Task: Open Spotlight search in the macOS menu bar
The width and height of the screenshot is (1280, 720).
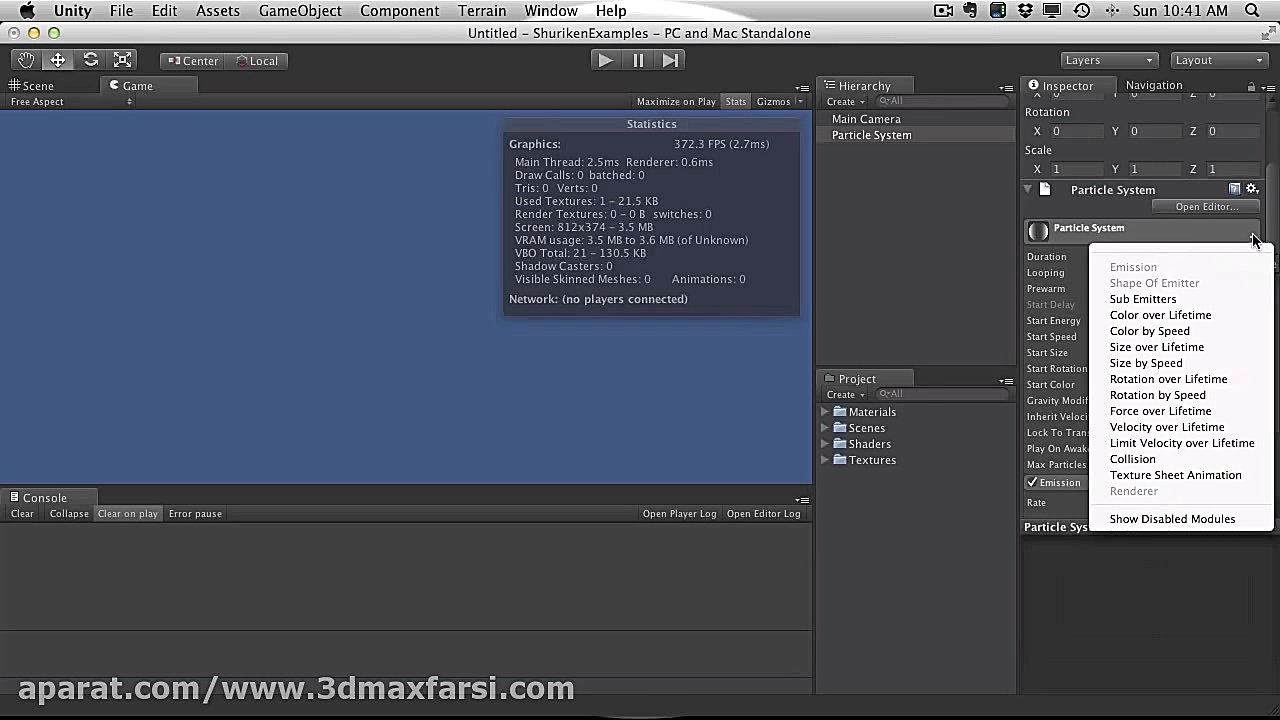Action: (x=1252, y=11)
